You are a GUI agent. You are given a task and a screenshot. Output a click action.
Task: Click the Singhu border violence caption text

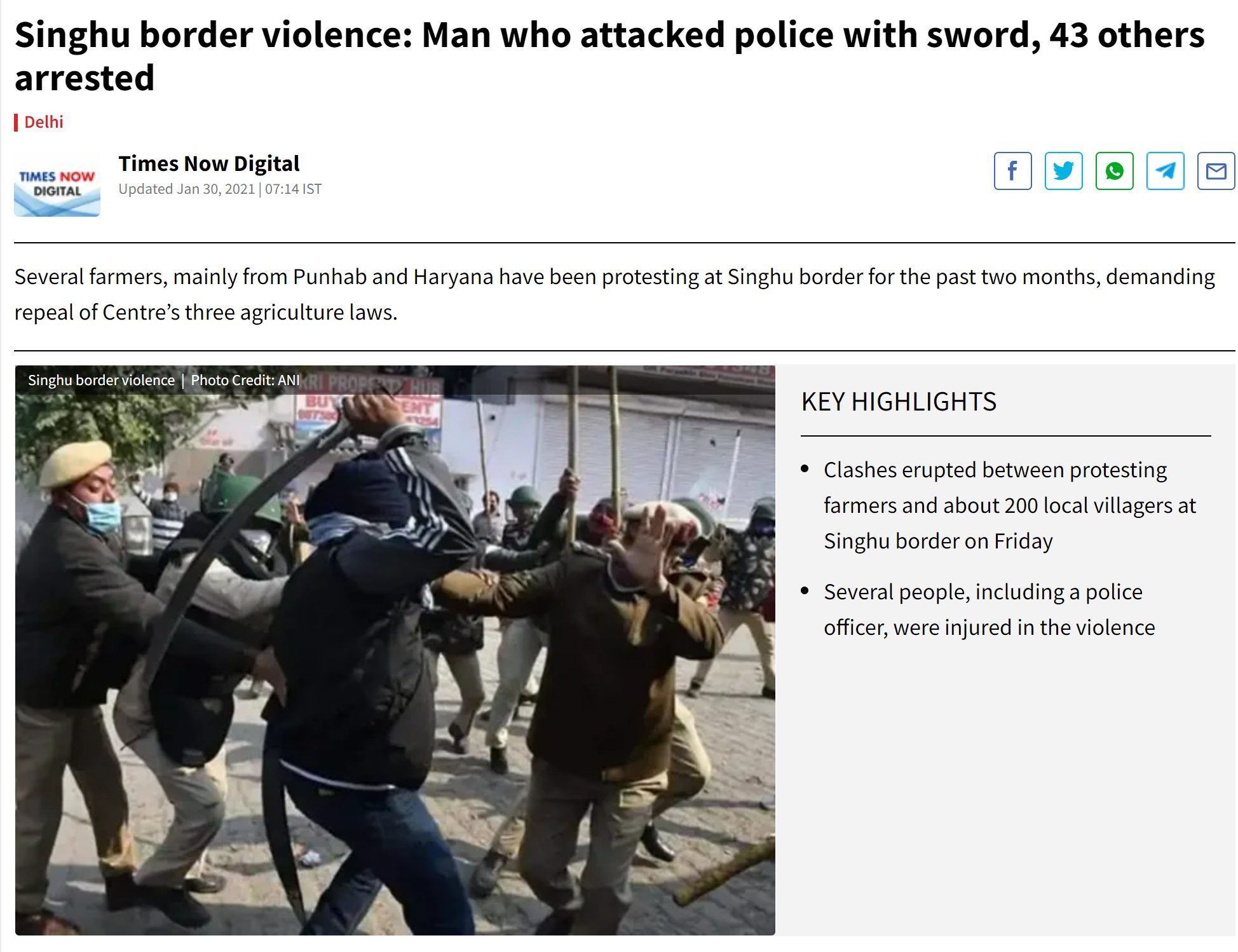(x=101, y=380)
